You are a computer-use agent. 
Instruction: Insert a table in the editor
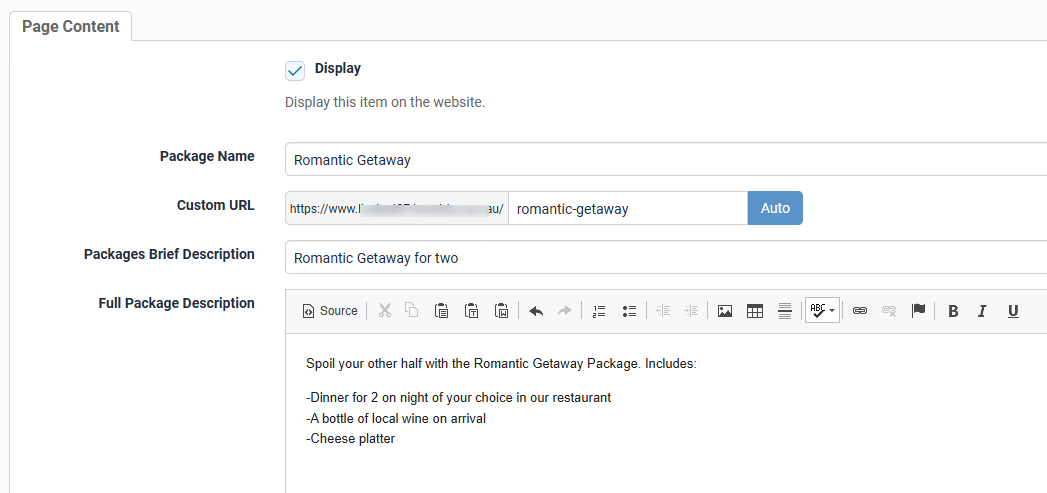pos(755,311)
